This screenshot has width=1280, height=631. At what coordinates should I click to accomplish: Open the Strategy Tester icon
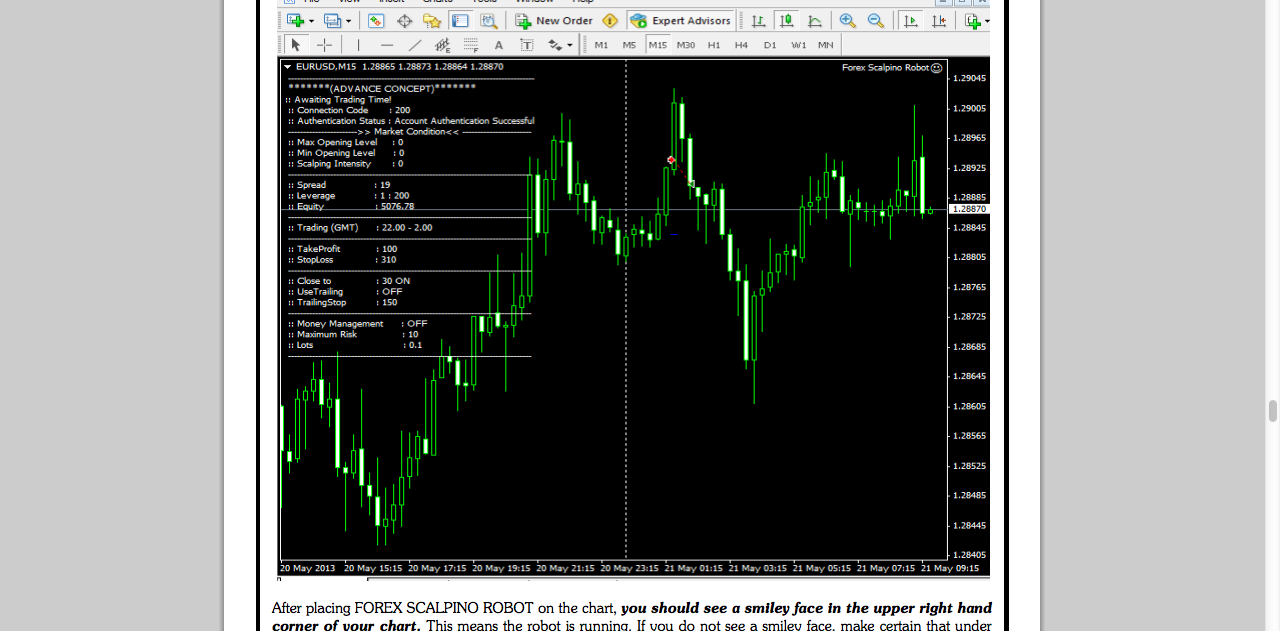tap(488, 20)
